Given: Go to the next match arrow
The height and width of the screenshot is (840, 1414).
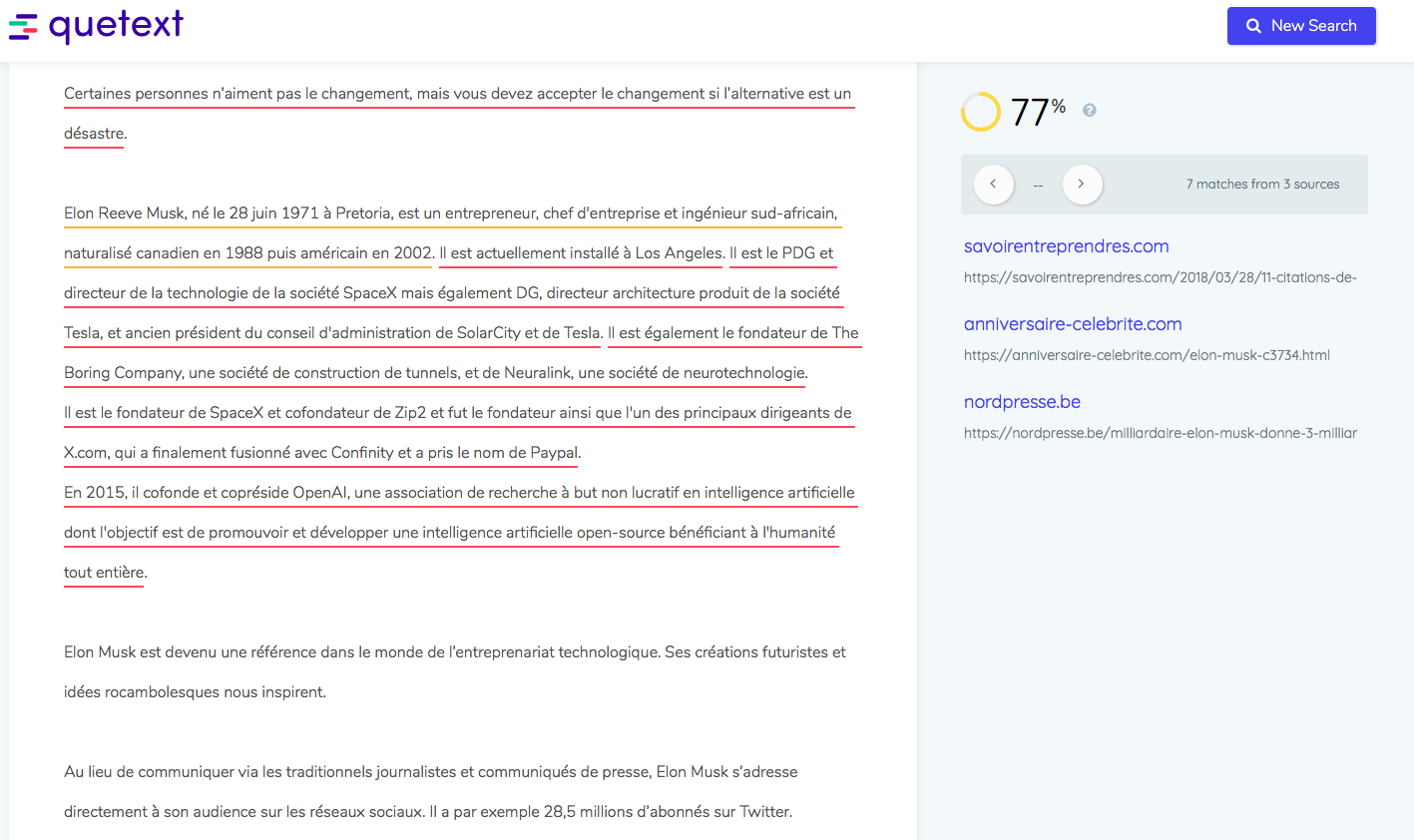Looking at the screenshot, I should click(x=1083, y=185).
